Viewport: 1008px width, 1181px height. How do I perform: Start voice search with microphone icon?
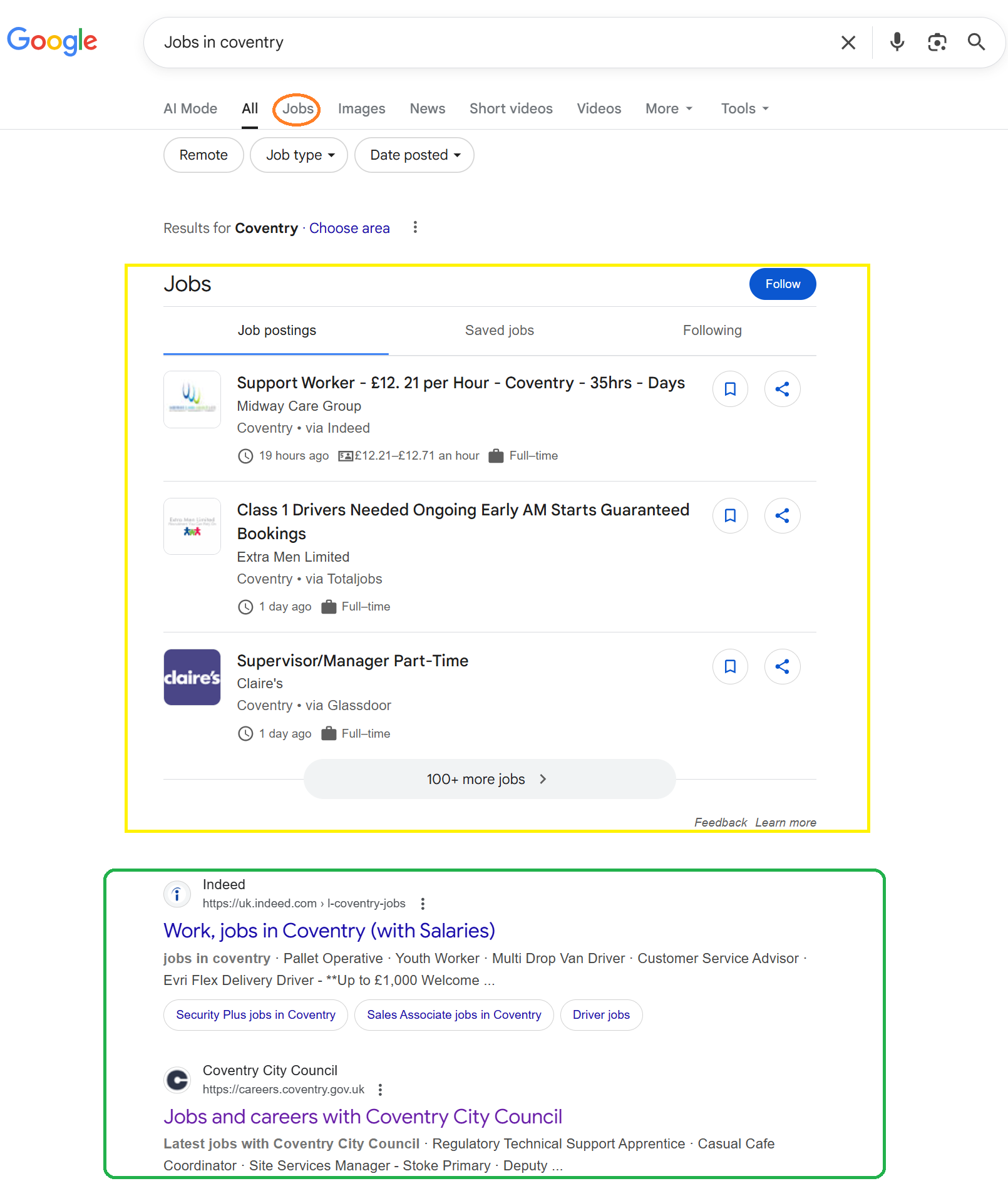[x=897, y=42]
